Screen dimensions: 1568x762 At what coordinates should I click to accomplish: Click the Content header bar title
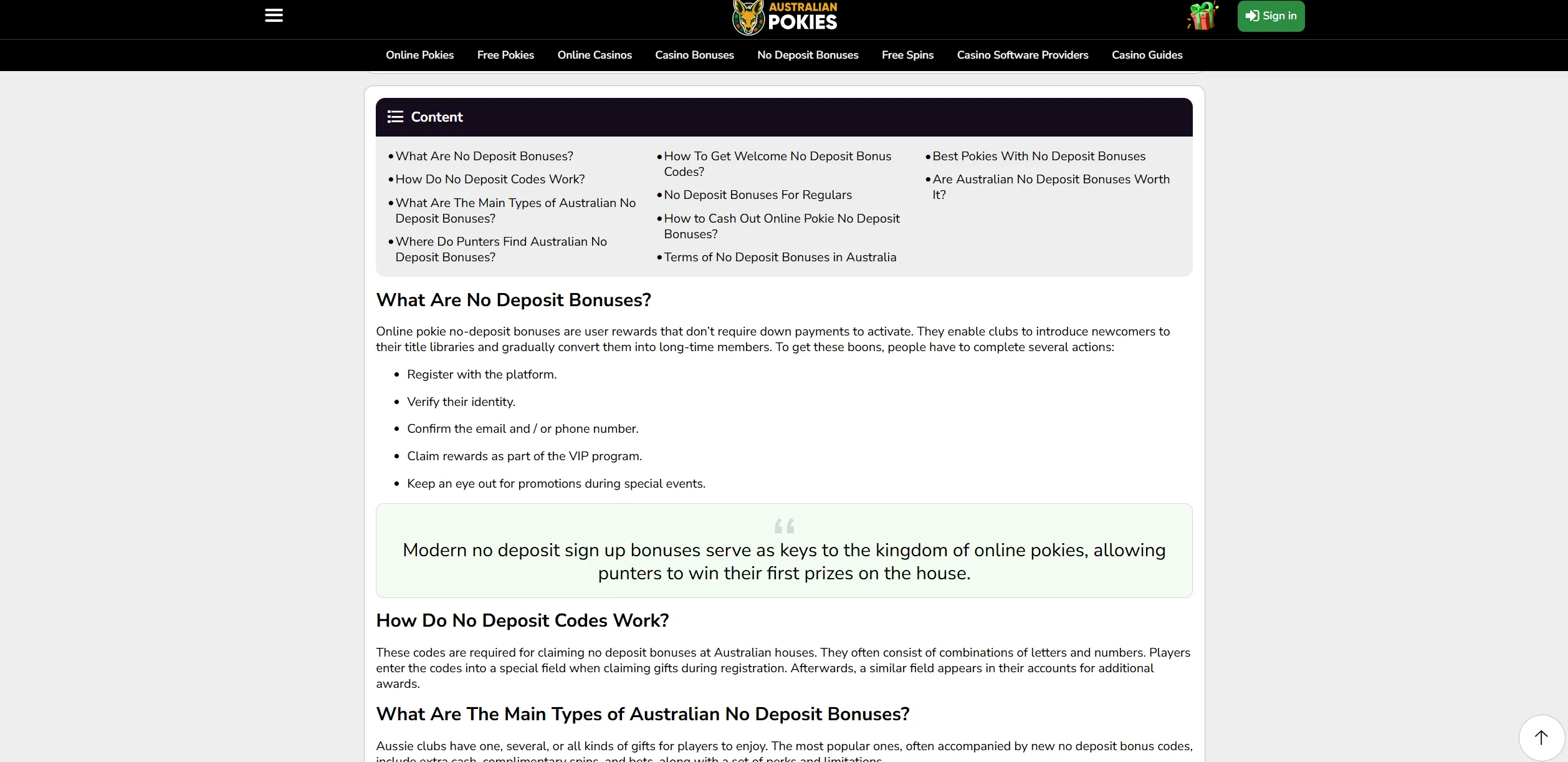point(436,117)
